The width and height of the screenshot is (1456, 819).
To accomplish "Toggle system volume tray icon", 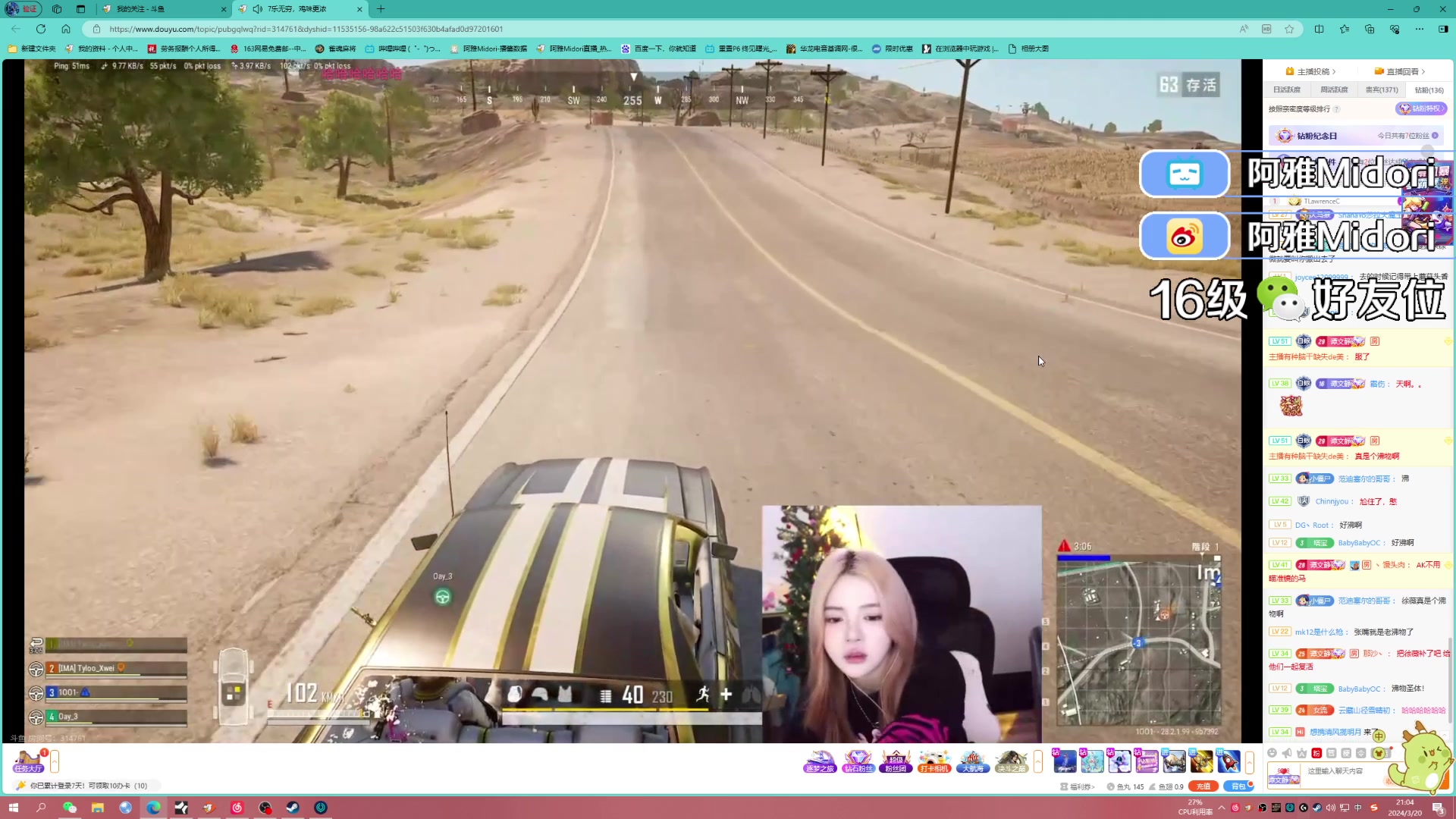I will [1331, 808].
